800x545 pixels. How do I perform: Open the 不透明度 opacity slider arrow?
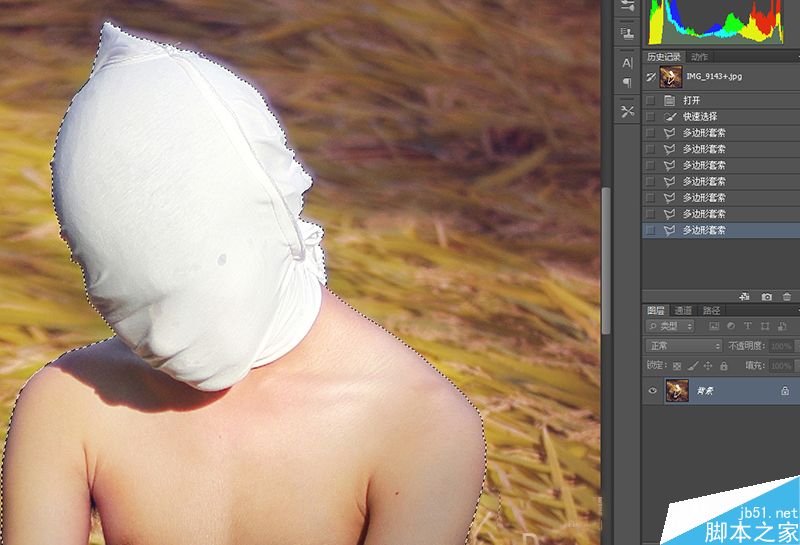pos(797,346)
